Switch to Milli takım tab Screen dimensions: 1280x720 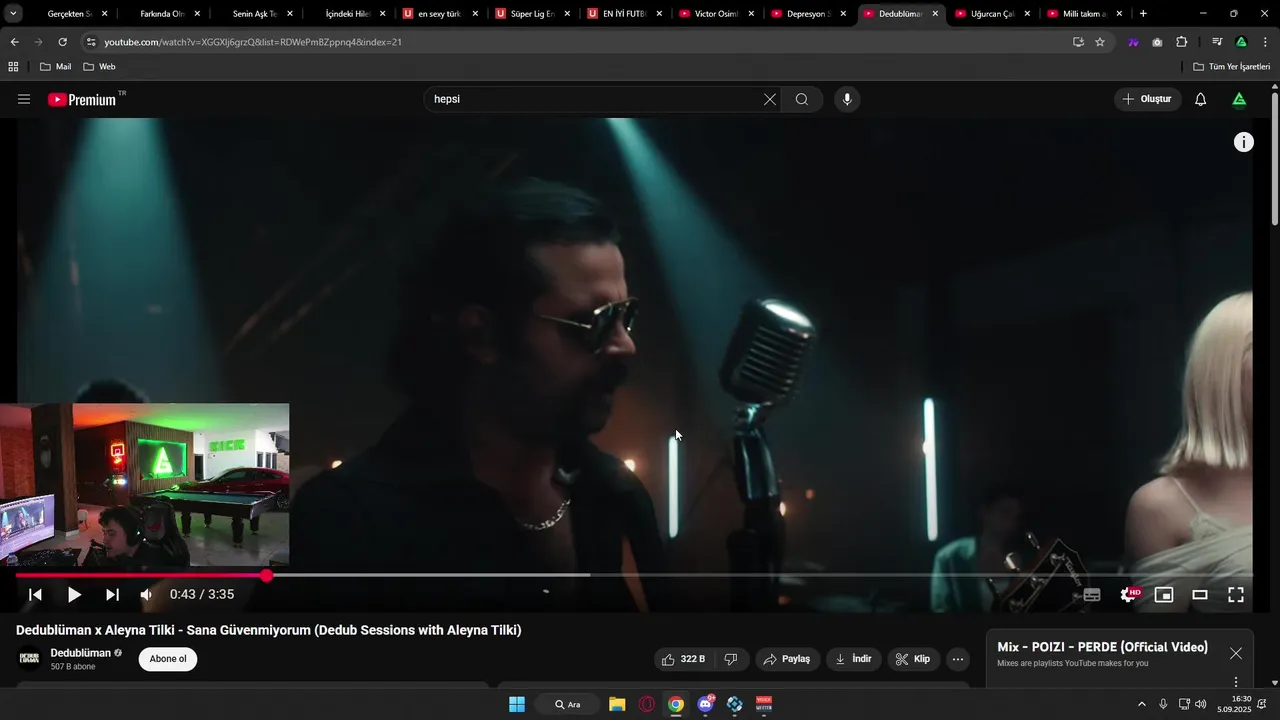tap(1083, 14)
